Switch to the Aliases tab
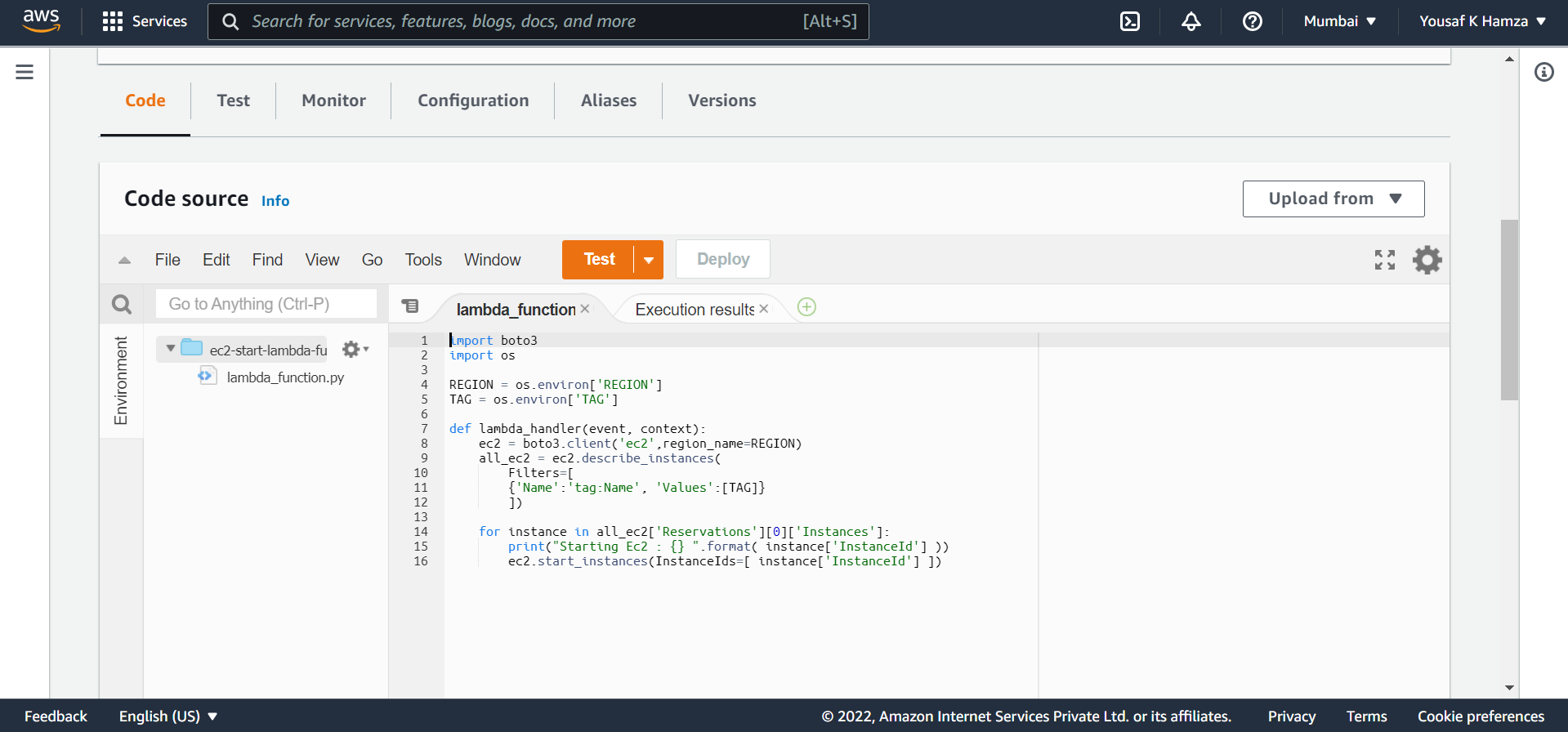The height and width of the screenshot is (732, 1568). tap(609, 100)
